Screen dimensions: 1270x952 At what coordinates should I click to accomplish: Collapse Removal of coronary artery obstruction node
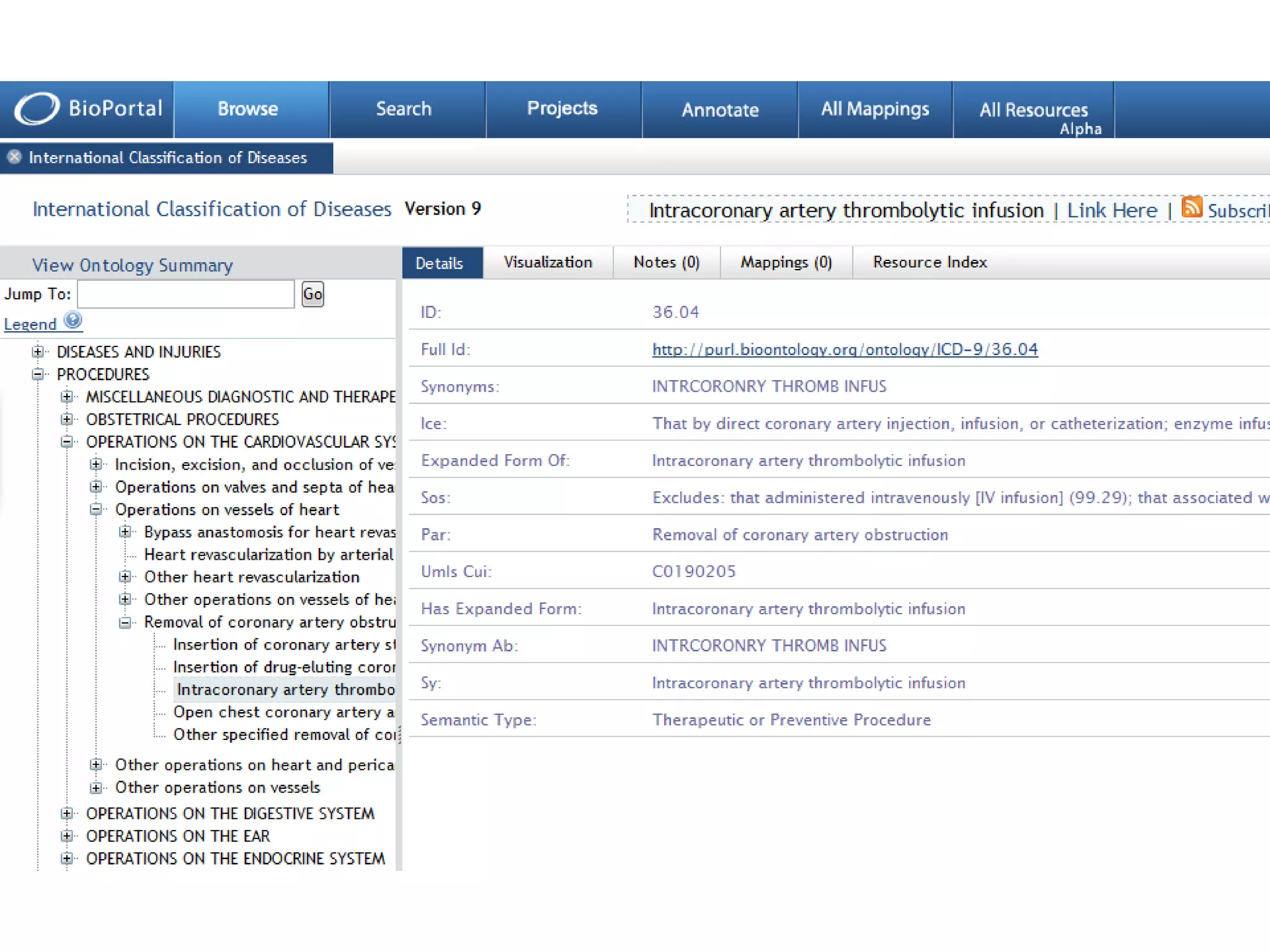(x=125, y=622)
